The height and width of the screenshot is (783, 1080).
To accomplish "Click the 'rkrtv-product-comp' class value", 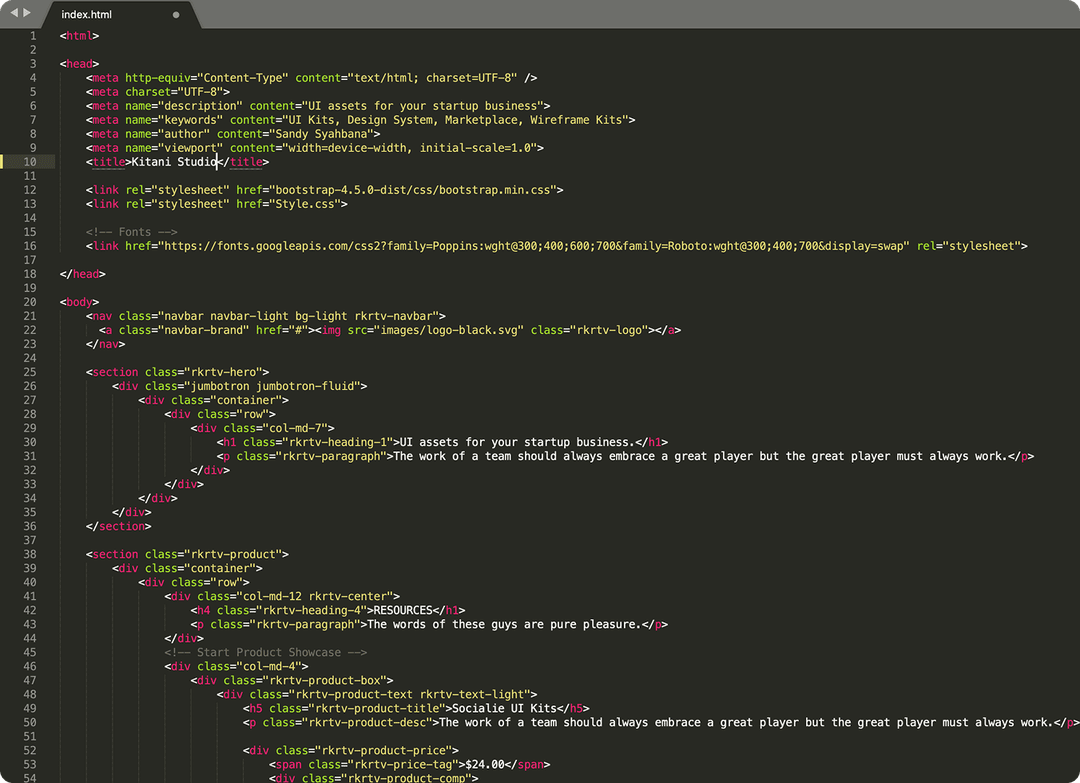I will pyautogui.click(x=406, y=777).
